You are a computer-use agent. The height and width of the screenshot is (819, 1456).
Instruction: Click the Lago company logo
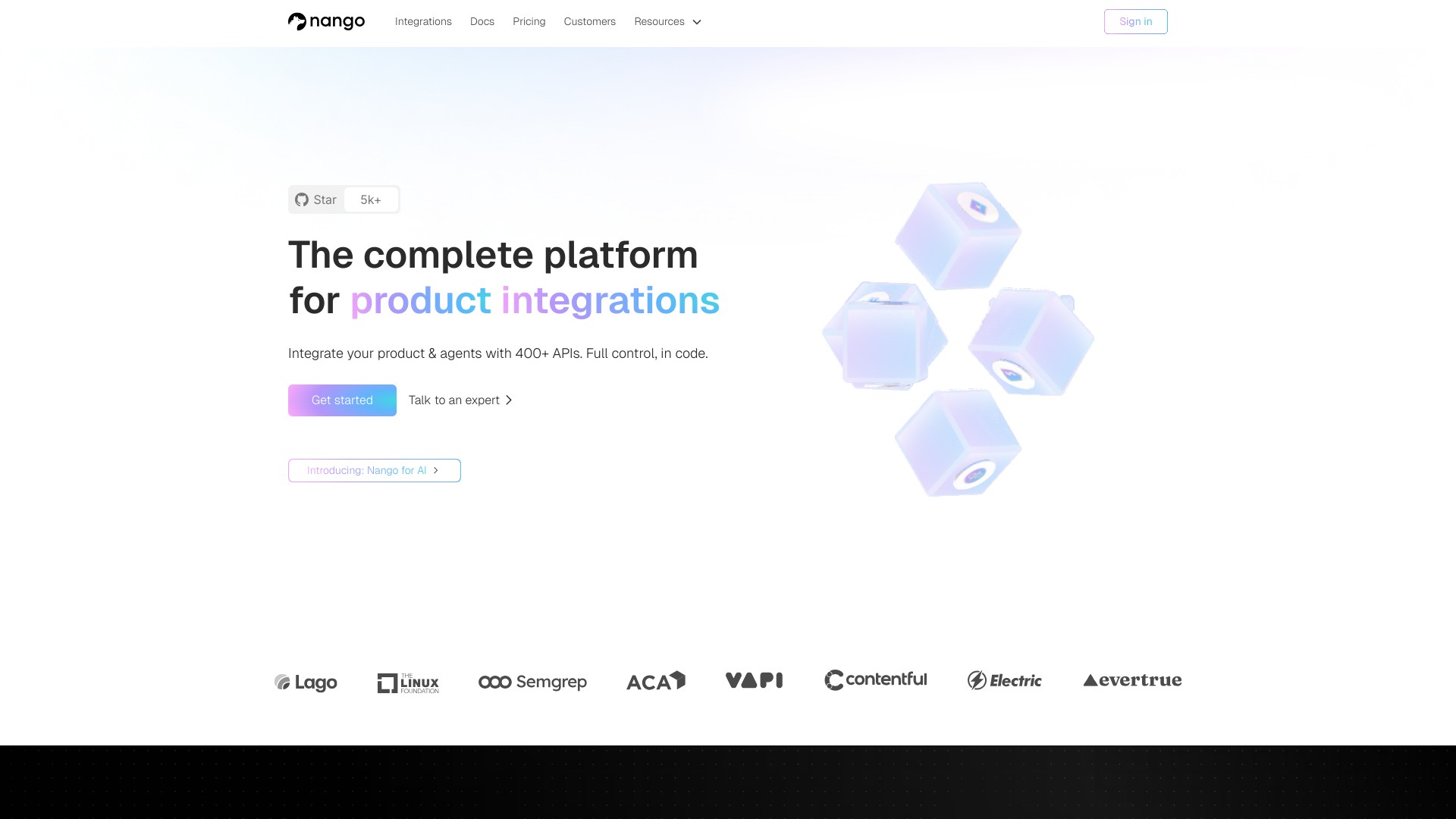pos(306,682)
